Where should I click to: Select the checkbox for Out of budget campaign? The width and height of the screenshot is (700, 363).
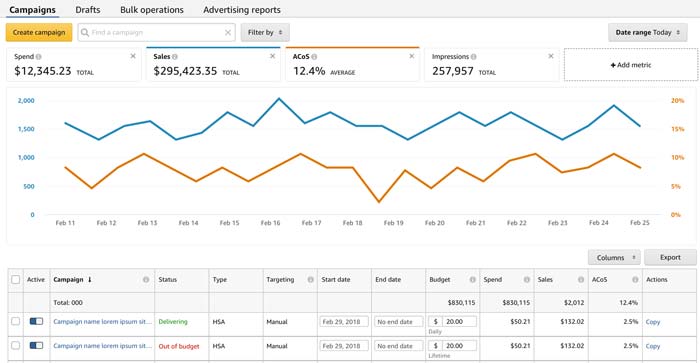pos(16,346)
